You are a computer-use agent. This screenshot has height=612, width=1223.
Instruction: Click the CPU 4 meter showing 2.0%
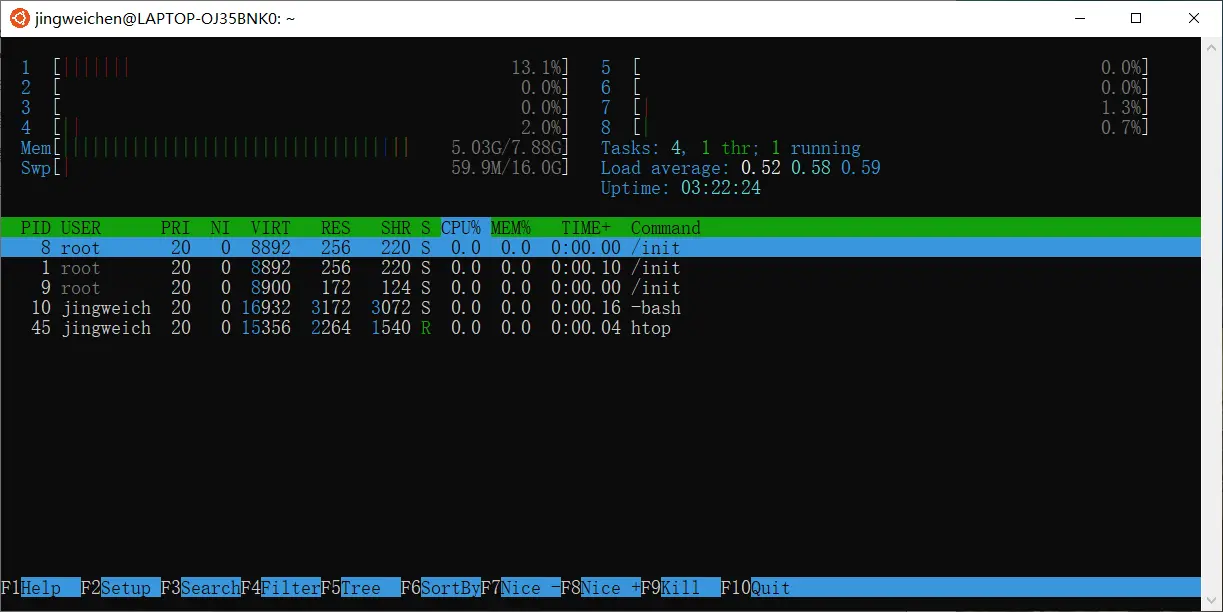point(295,128)
